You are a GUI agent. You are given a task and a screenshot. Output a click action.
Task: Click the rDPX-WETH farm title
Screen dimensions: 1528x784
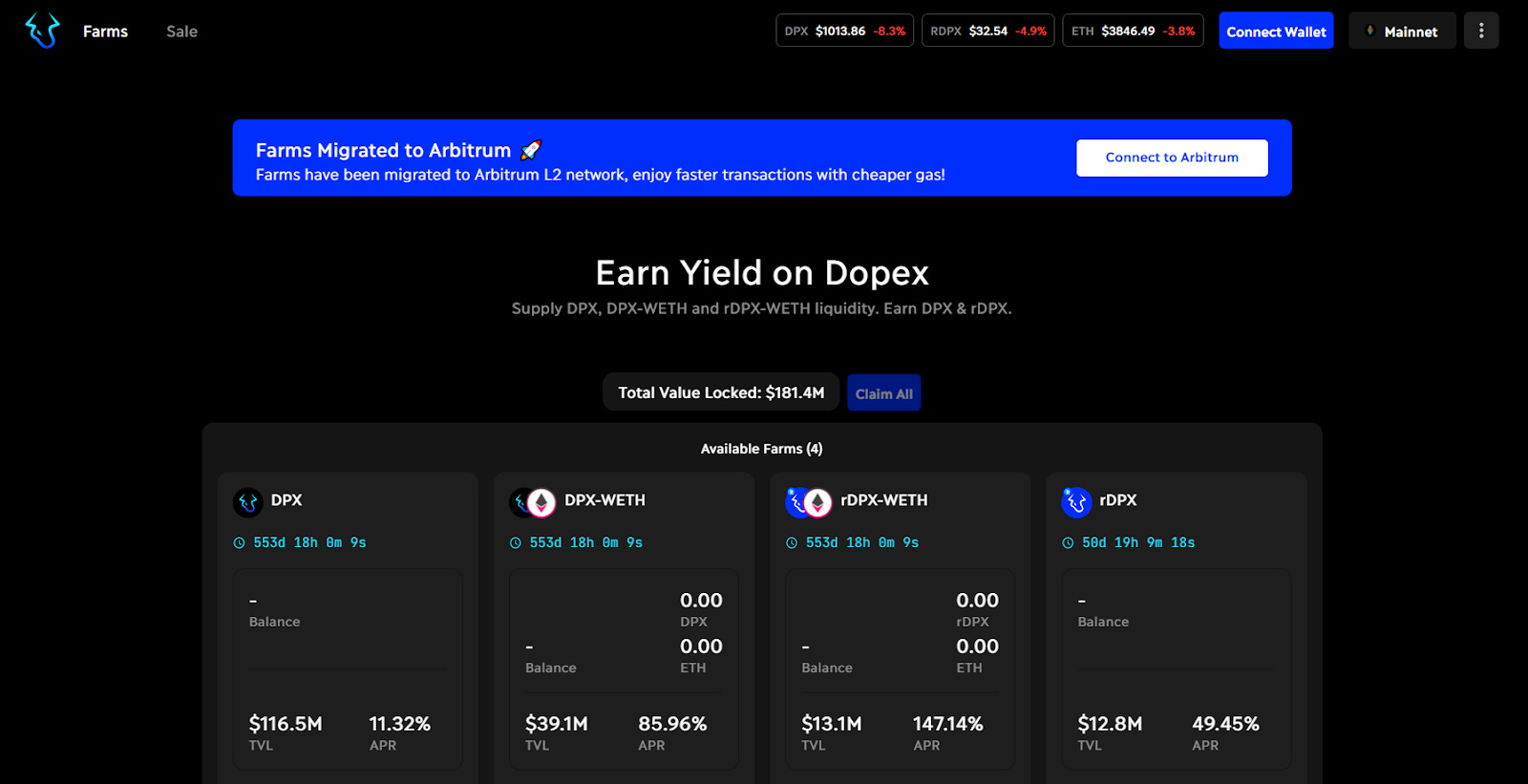click(x=884, y=500)
